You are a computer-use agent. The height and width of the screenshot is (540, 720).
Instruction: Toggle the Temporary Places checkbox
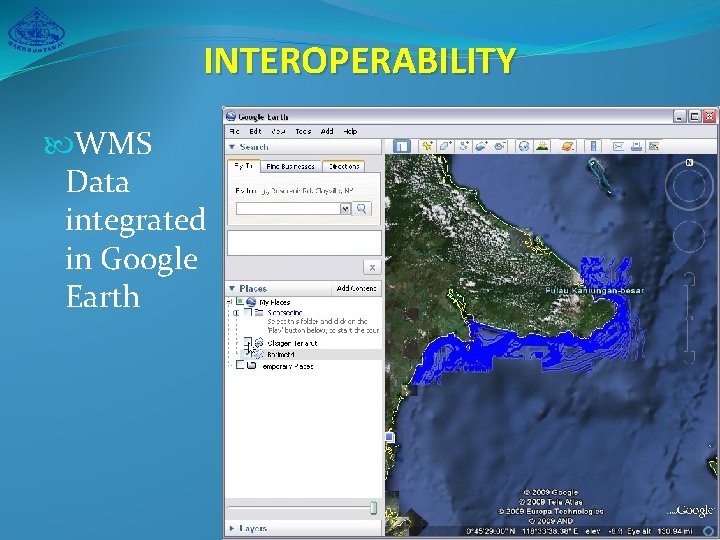pyautogui.click(x=240, y=366)
